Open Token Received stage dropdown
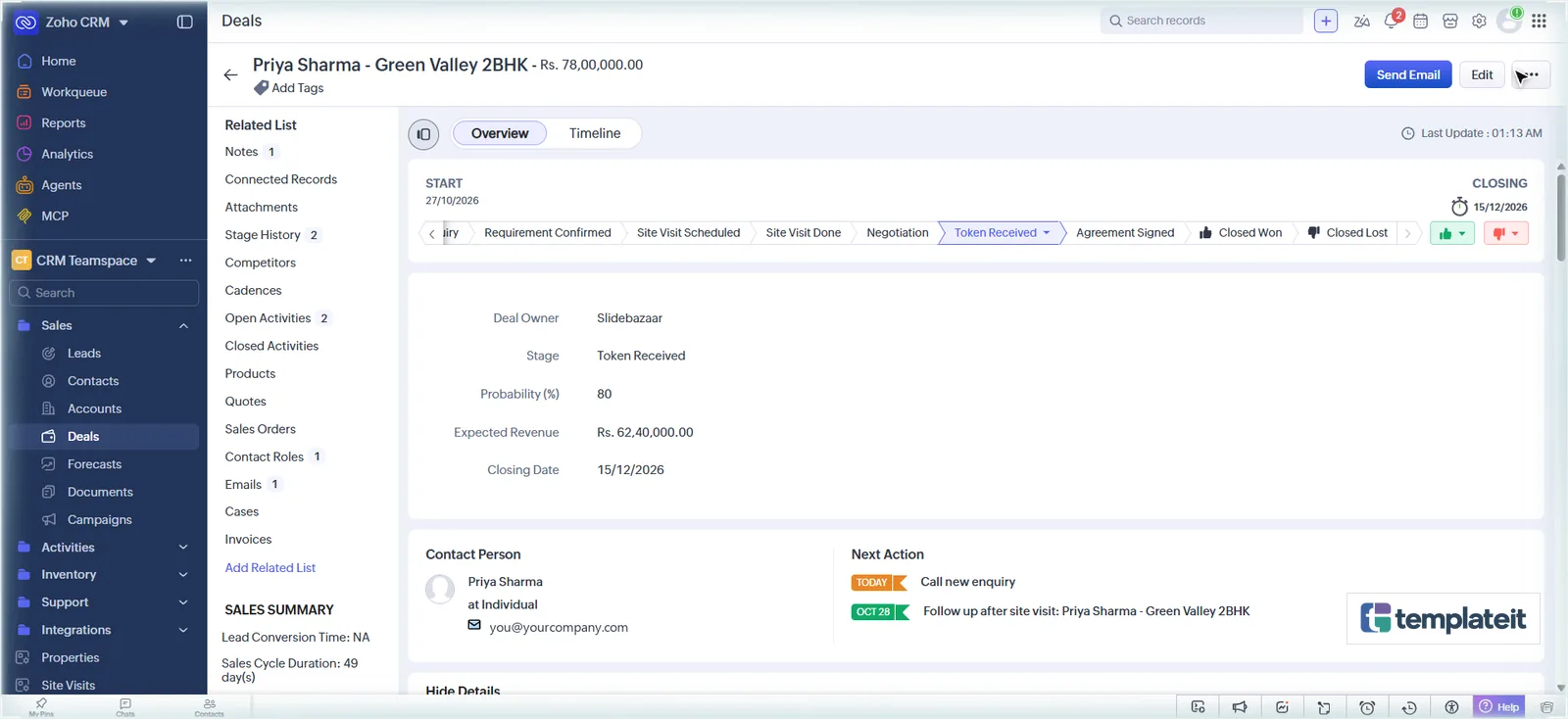1568x719 pixels. click(x=1047, y=233)
